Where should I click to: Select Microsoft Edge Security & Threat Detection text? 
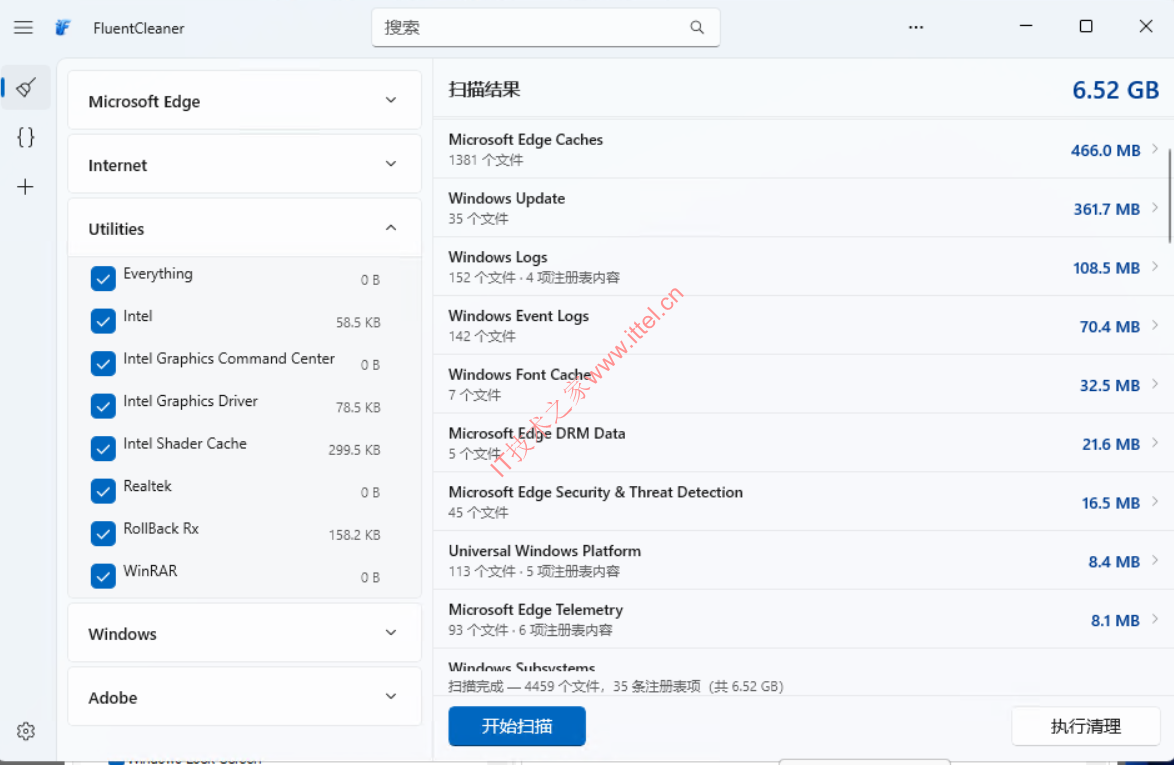[x=596, y=492]
